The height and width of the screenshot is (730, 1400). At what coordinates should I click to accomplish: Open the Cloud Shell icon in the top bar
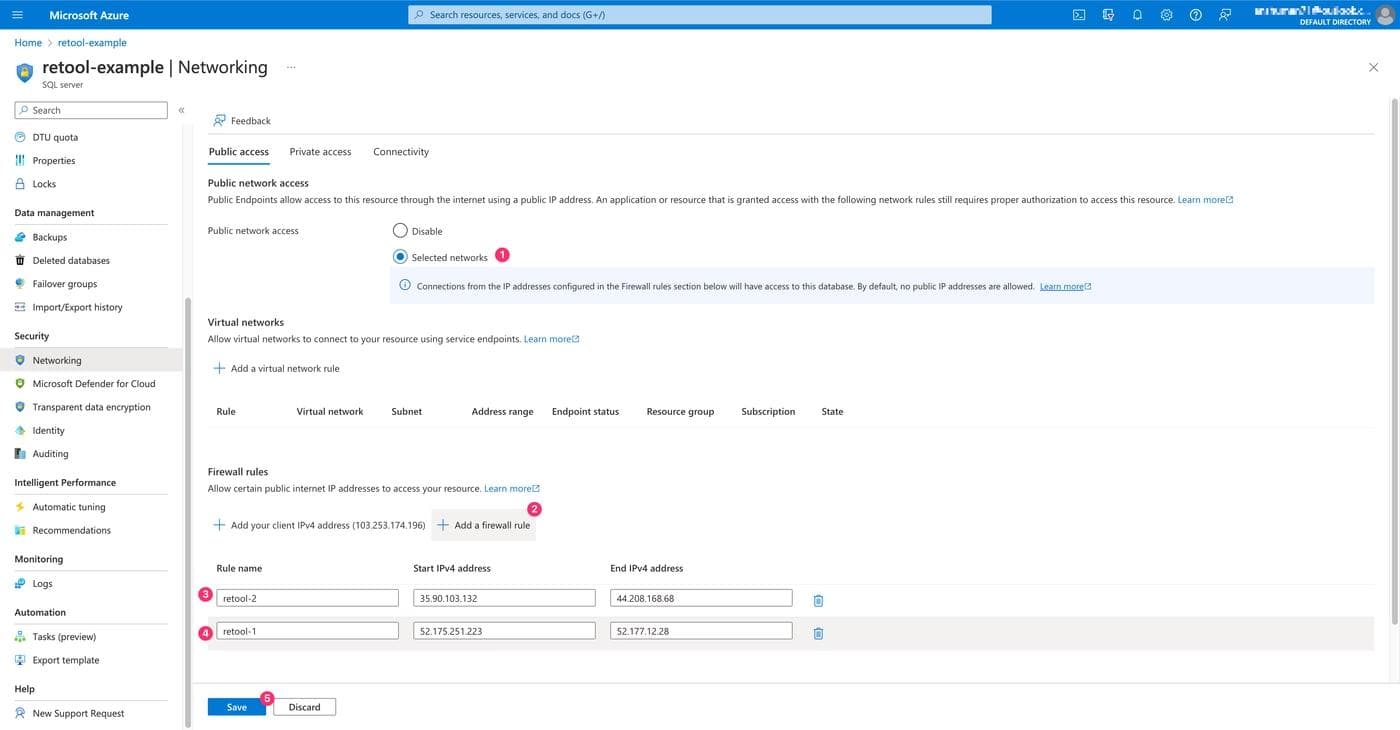point(1079,15)
